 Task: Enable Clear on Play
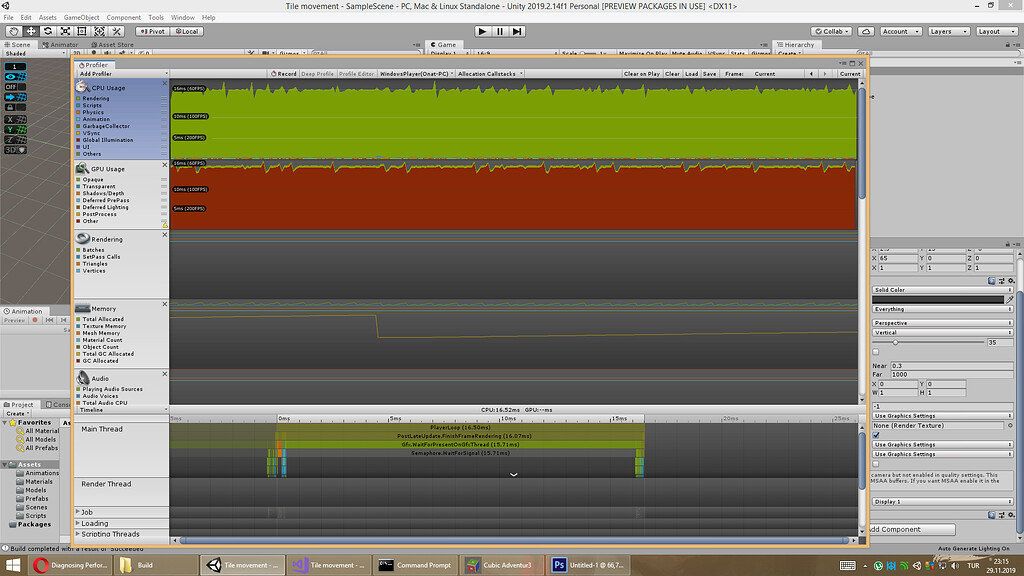click(x=642, y=73)
